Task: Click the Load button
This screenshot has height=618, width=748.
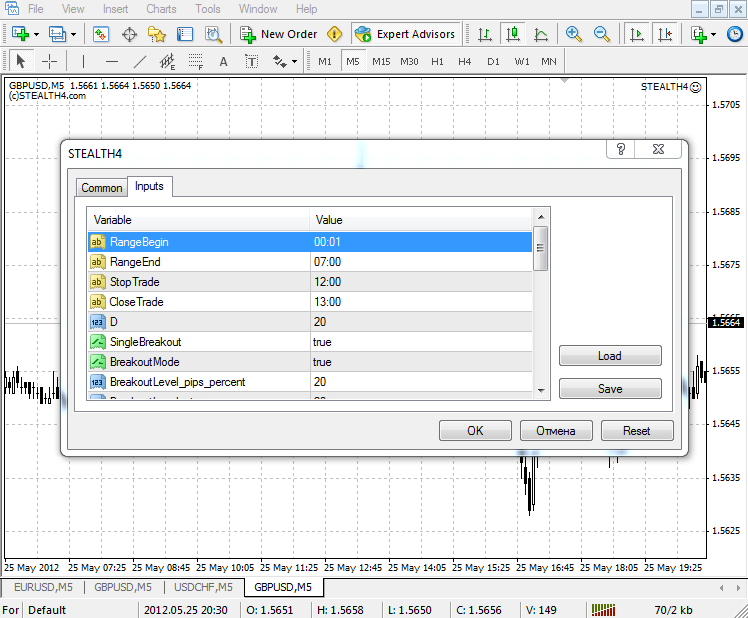Action: click(x=610, y=356)
